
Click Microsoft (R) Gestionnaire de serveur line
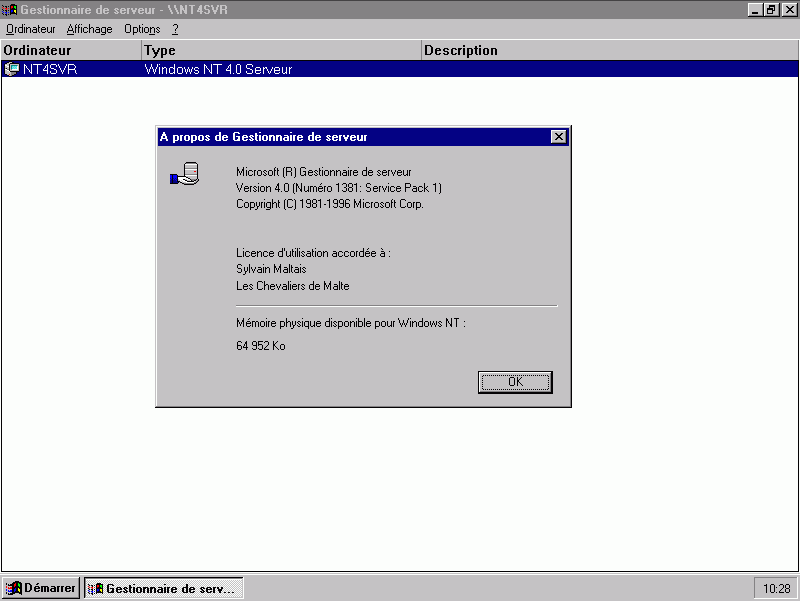pos(323,172)
